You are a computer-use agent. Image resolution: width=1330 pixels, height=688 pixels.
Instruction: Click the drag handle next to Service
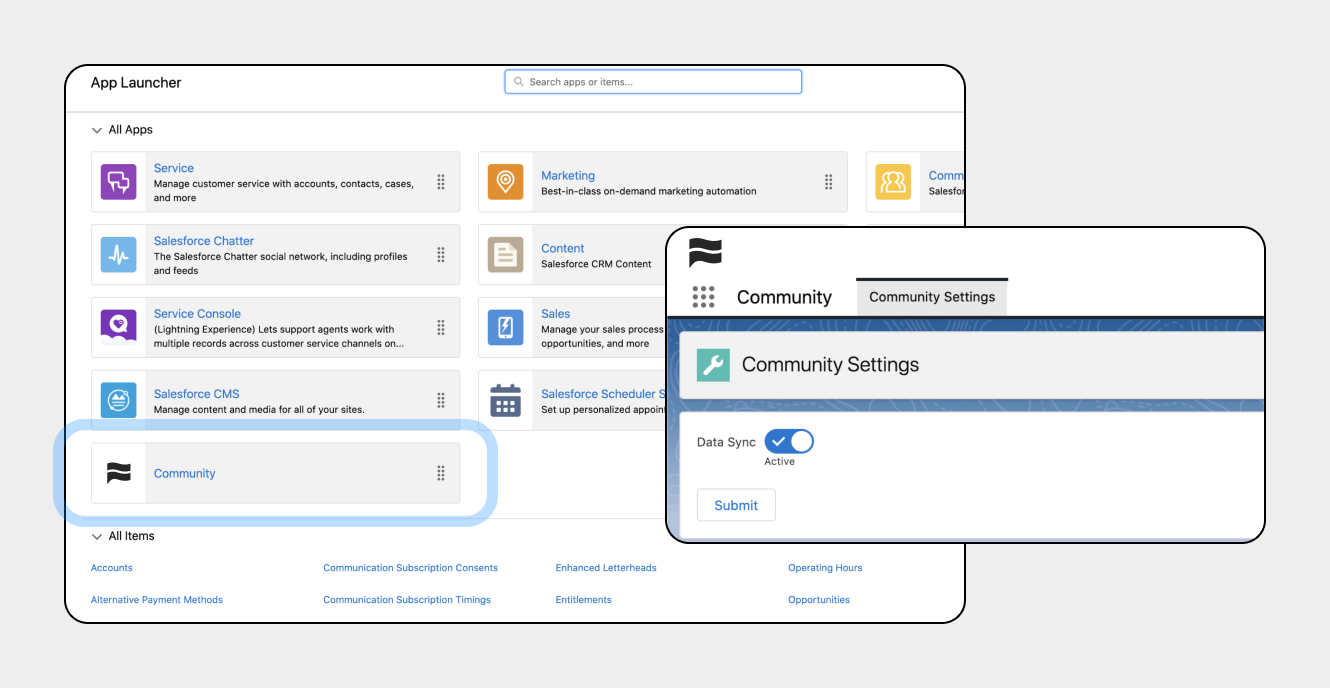(440, 181)
